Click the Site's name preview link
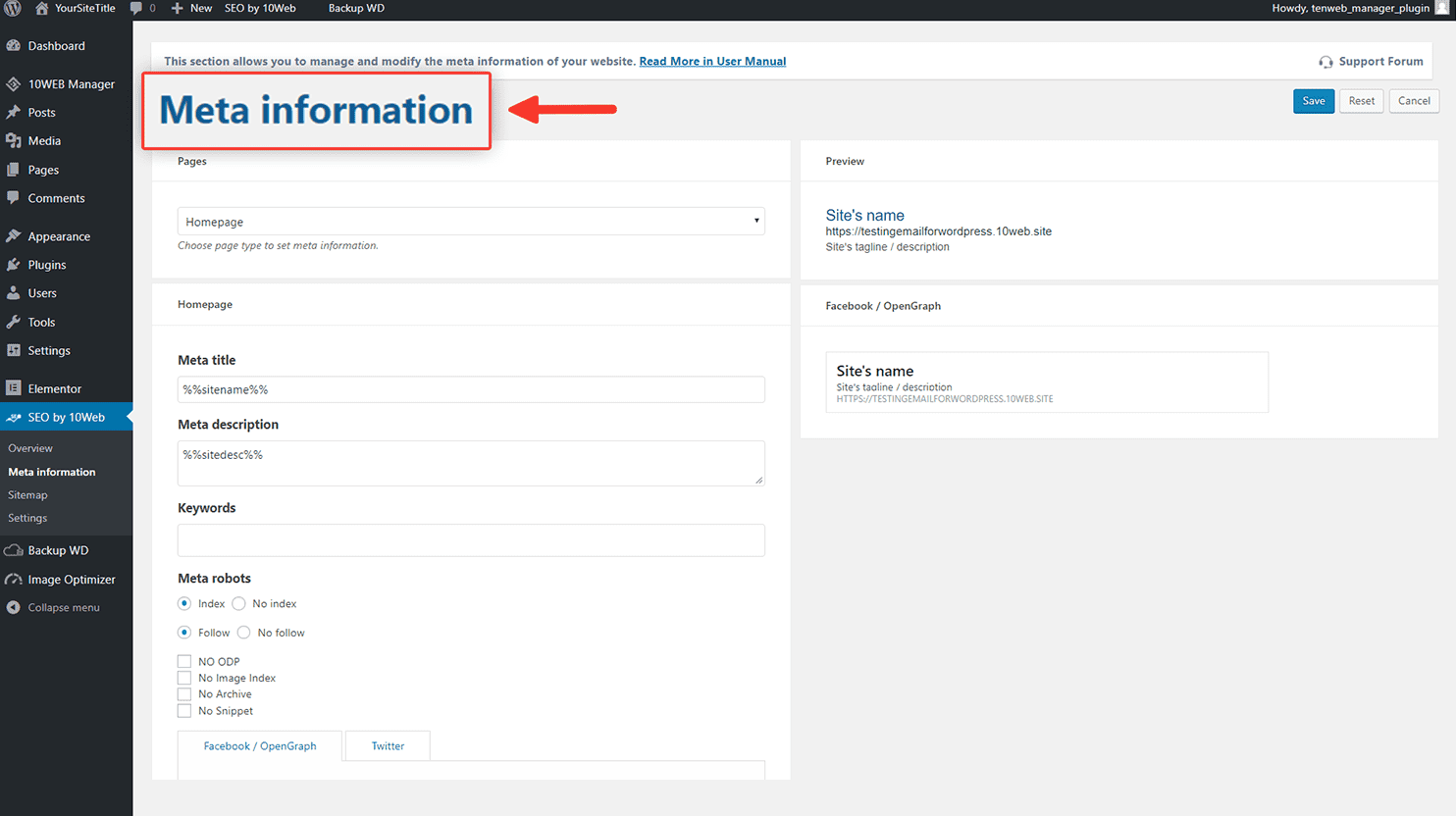This screenshot has width=1456, height=816. coord(864,215)
